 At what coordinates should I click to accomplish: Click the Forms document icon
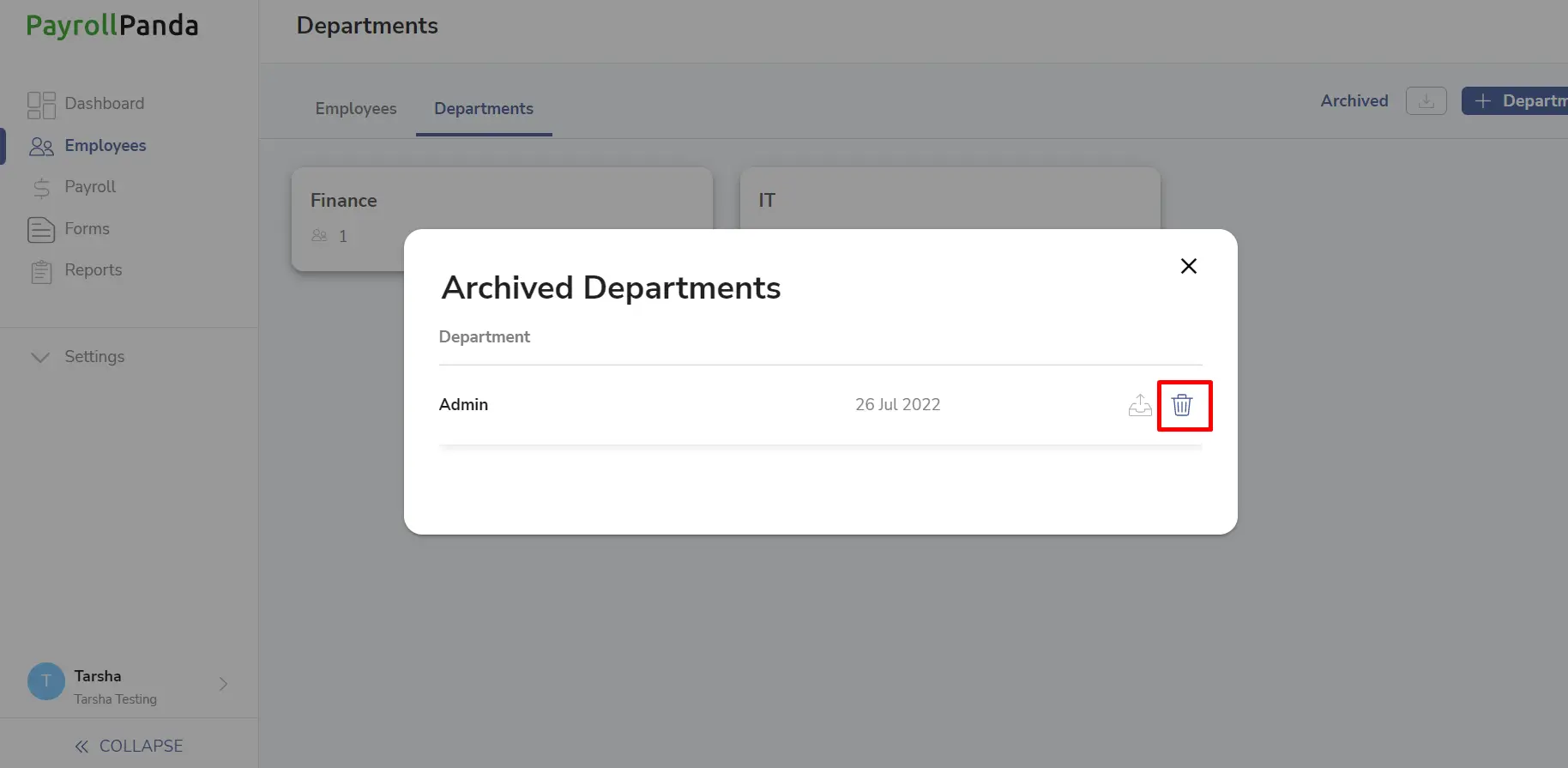coord(41,230)
